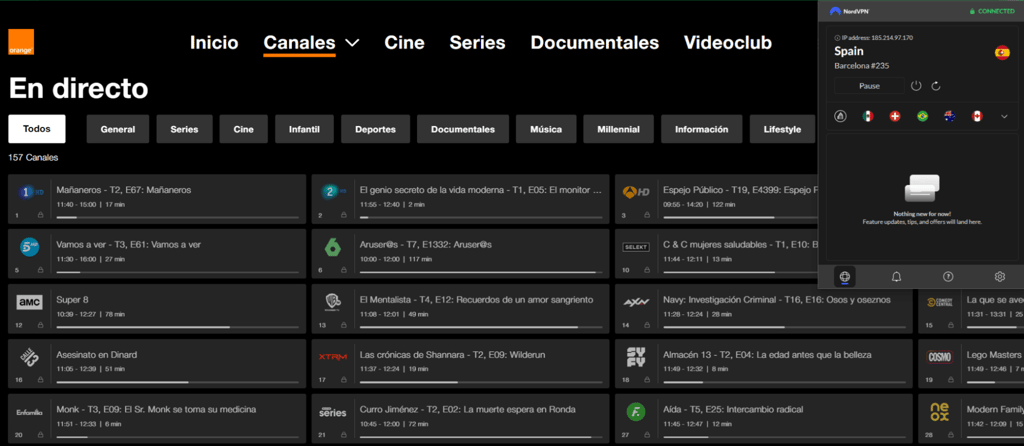This screenshot has height=446, width=1024.
Task: Connect to Mexico flag in NordVPN
Action: click(x=867, y=116)
